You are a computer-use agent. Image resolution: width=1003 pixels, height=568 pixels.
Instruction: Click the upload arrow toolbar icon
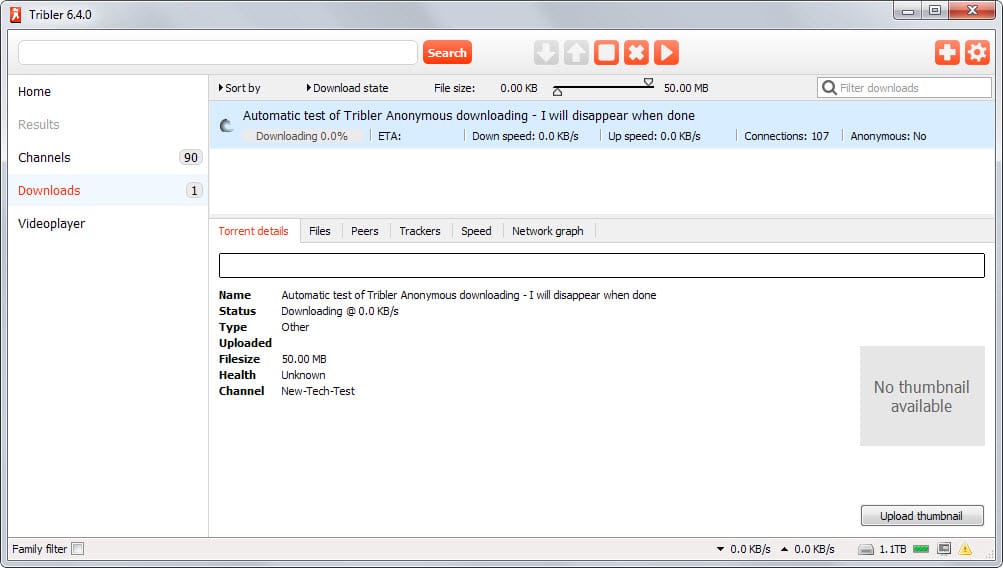coord(576,52)
